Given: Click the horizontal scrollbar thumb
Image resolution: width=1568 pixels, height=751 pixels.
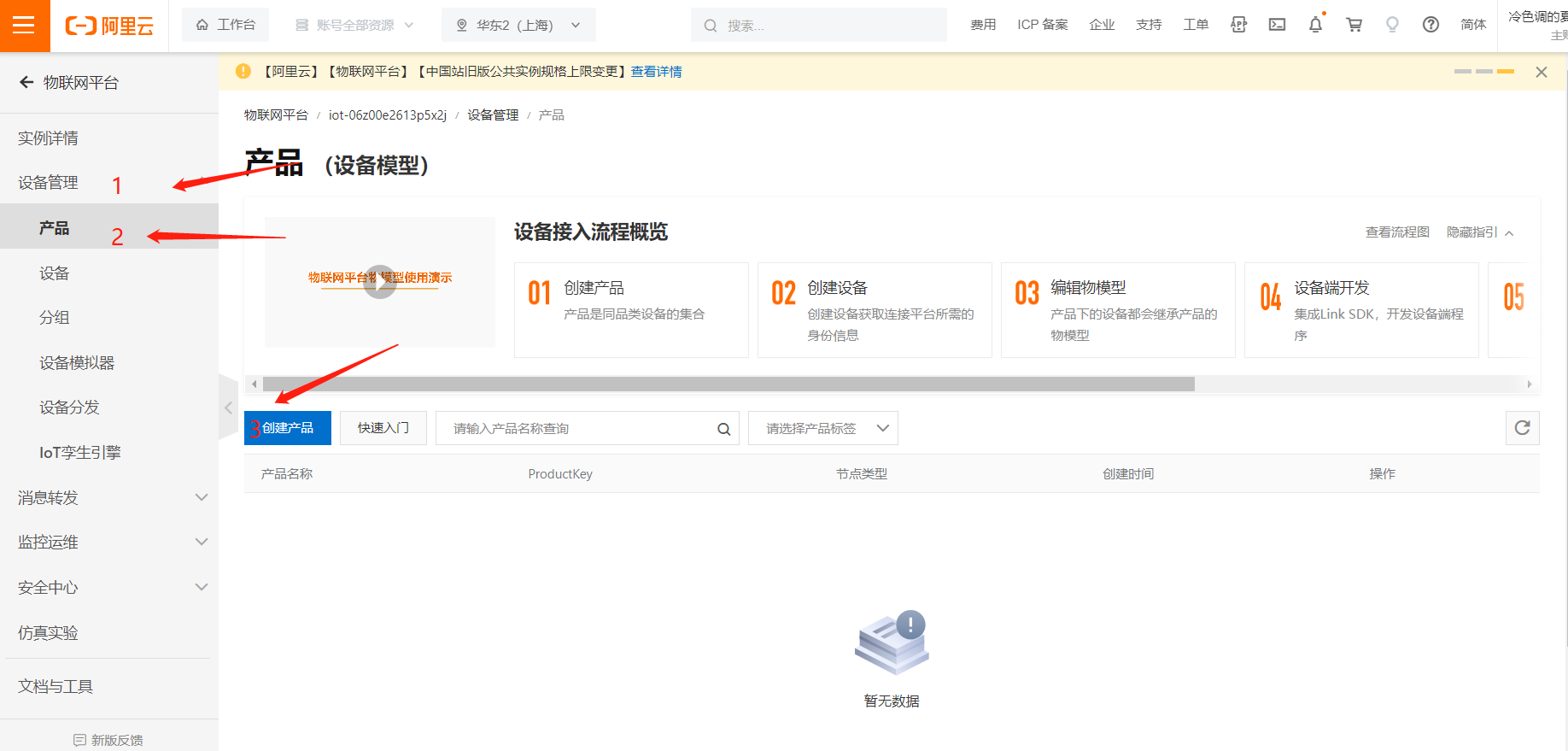Looking at the screenshot, I should pyautogui.click(x=728, y=384).
